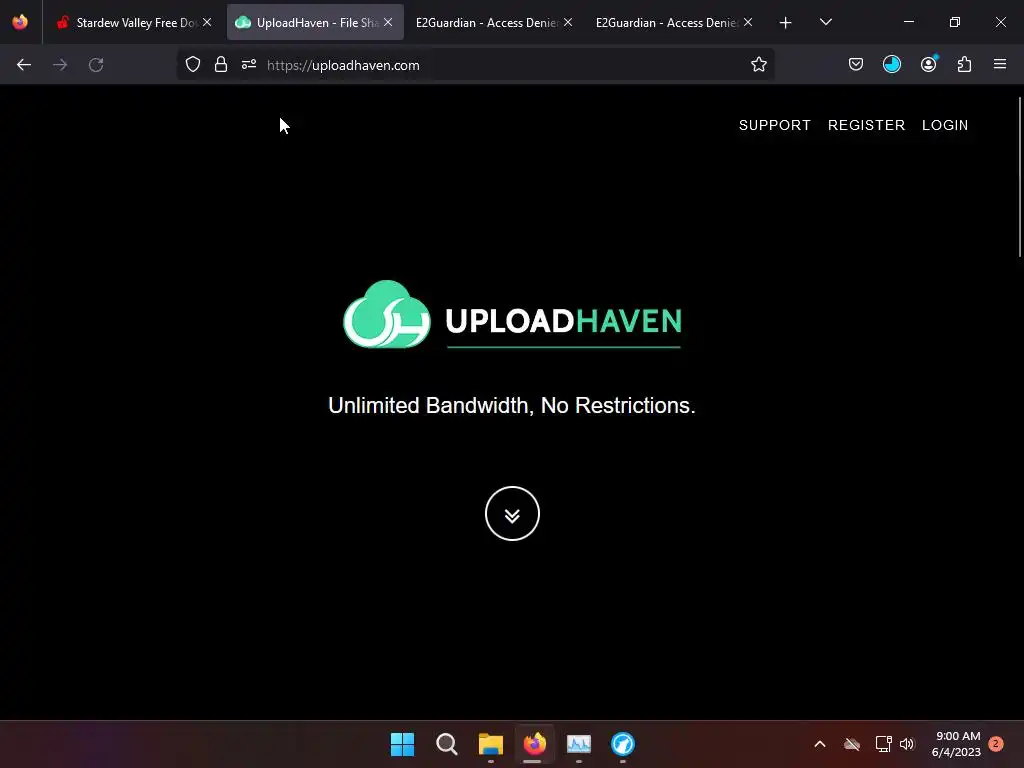Open the Firefox application hamburger menu
This screenshot has width=1024, height=768.
(x=1000, y=64)
